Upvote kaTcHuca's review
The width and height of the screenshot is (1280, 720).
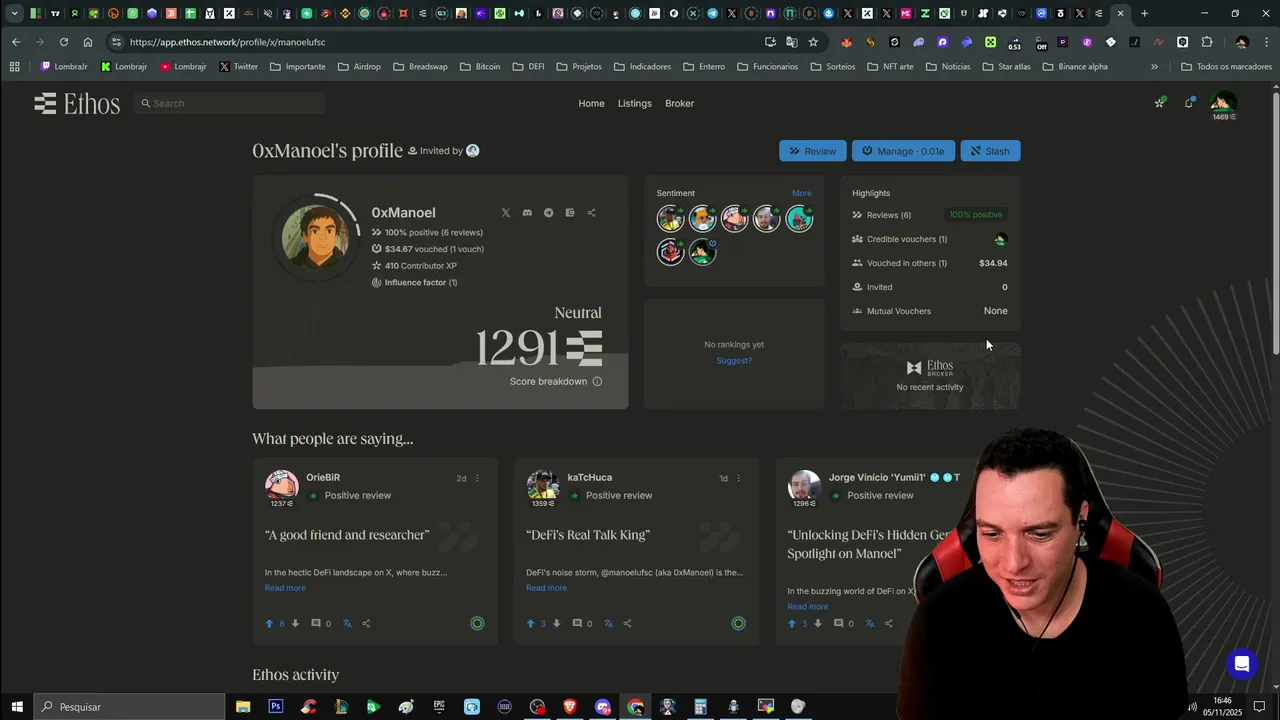pyautogui.click(x=531, y=624)
